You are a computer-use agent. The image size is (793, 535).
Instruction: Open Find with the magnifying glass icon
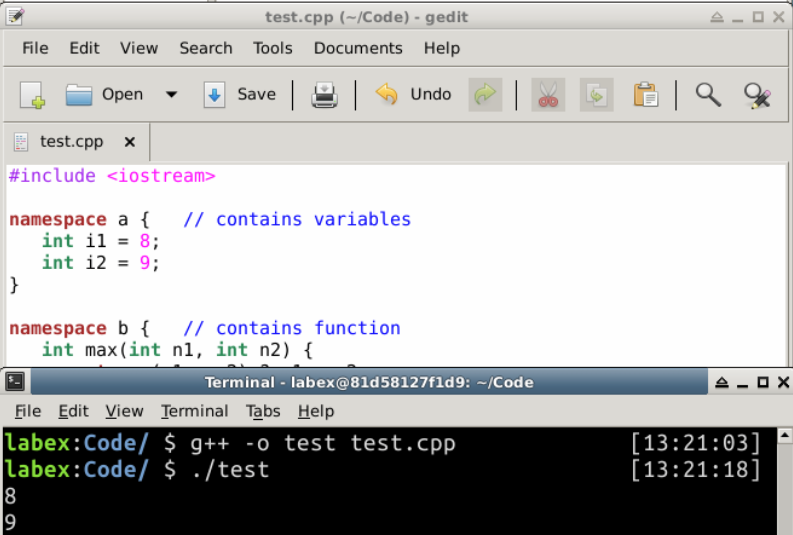(708, 95)
